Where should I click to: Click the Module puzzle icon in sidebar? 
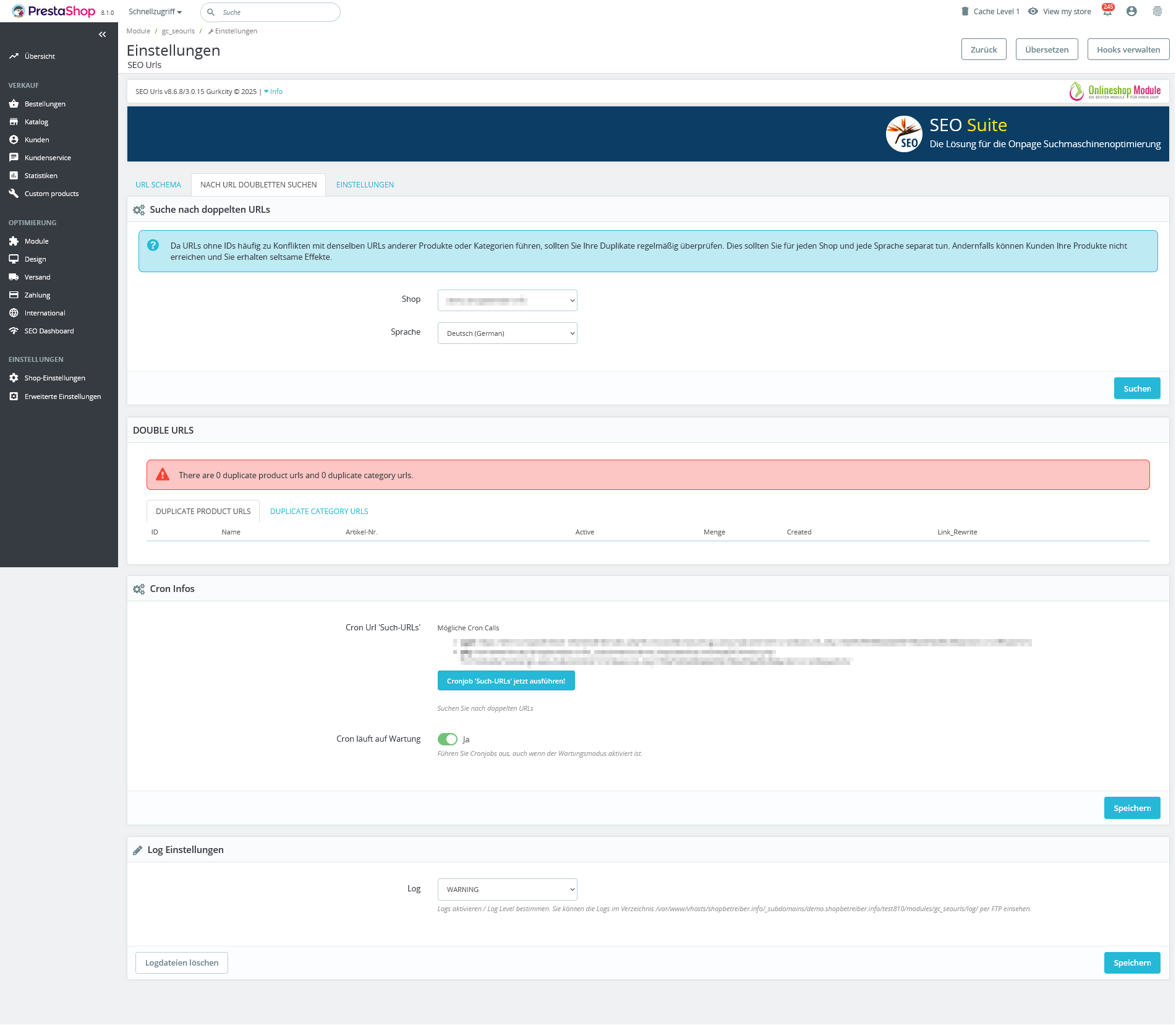[x=14, y=241]
